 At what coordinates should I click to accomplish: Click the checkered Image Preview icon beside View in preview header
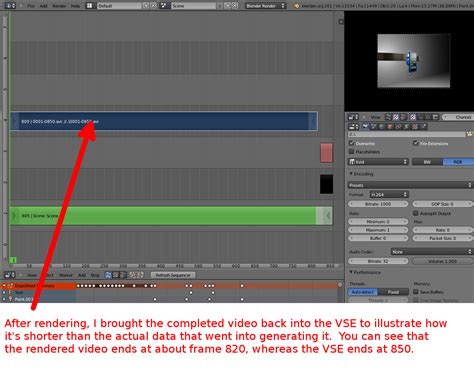(x=396, y=117)
